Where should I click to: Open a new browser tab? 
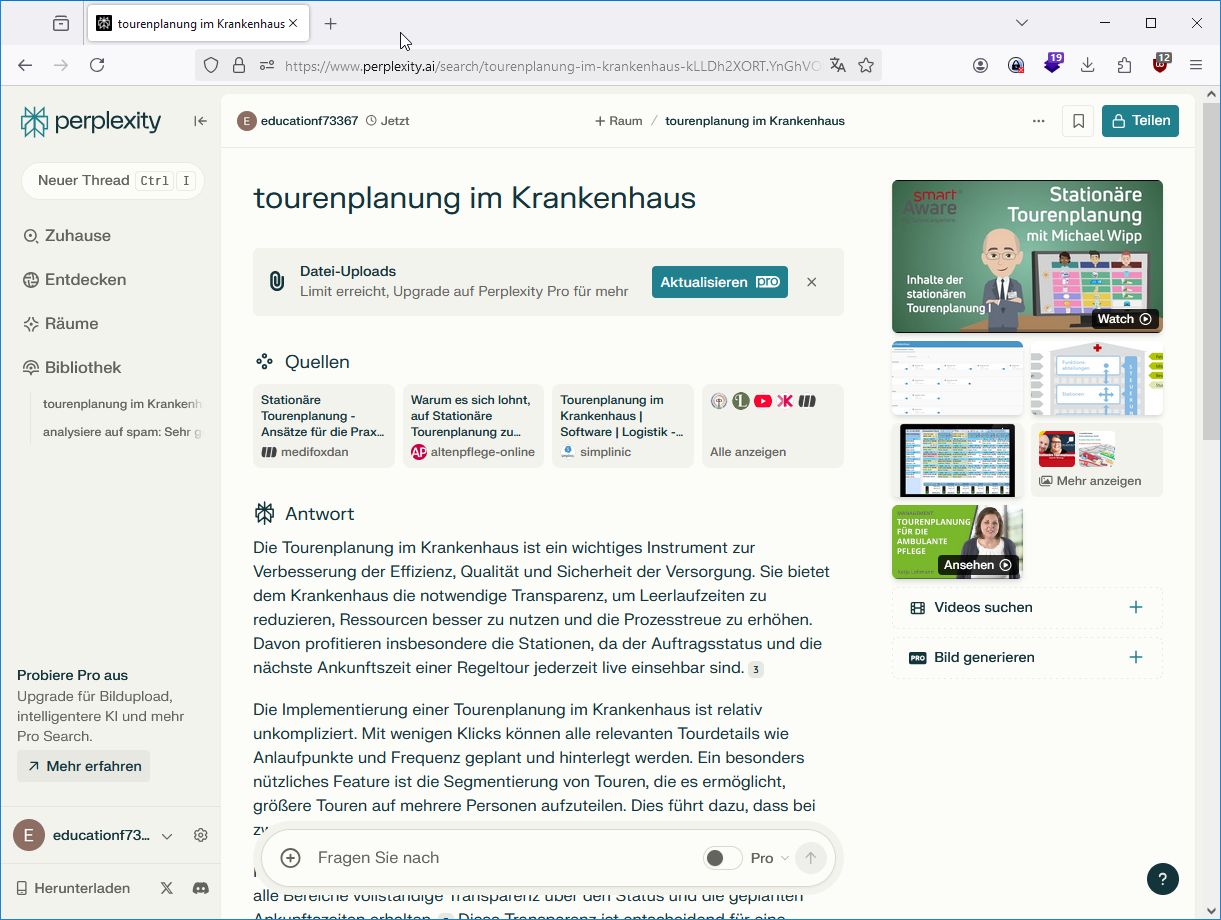331,23
